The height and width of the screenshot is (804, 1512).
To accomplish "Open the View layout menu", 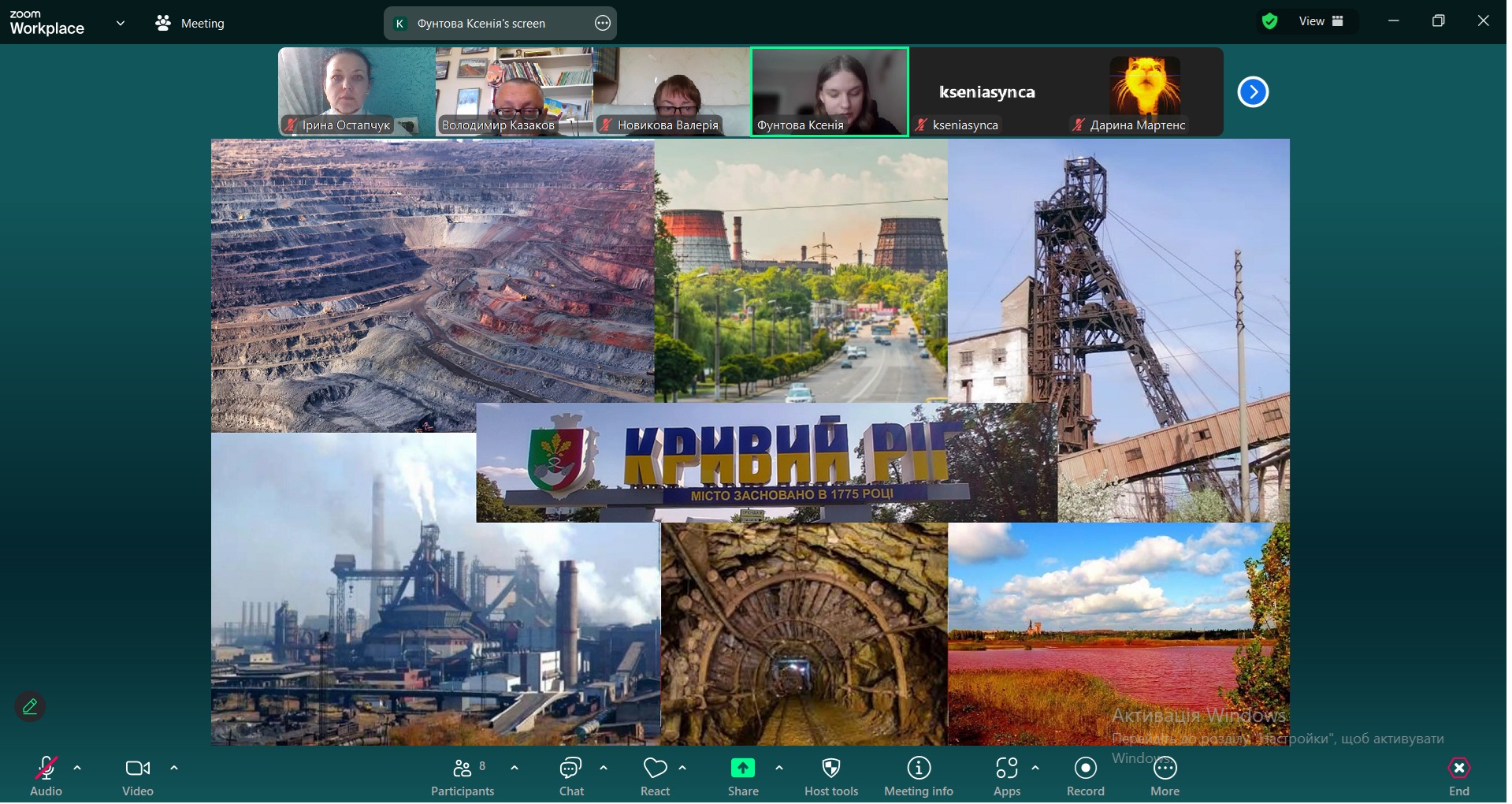I will [1321, 21].
